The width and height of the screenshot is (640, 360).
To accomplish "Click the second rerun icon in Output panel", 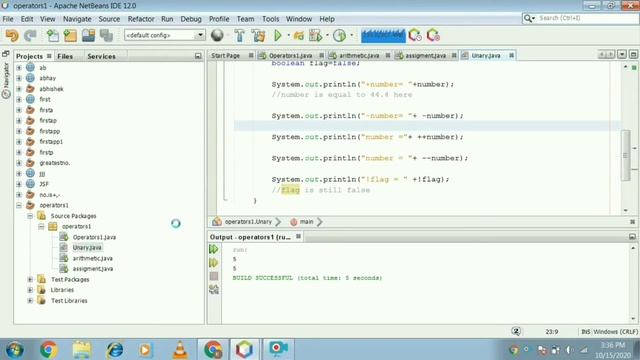I will point(213,262).
